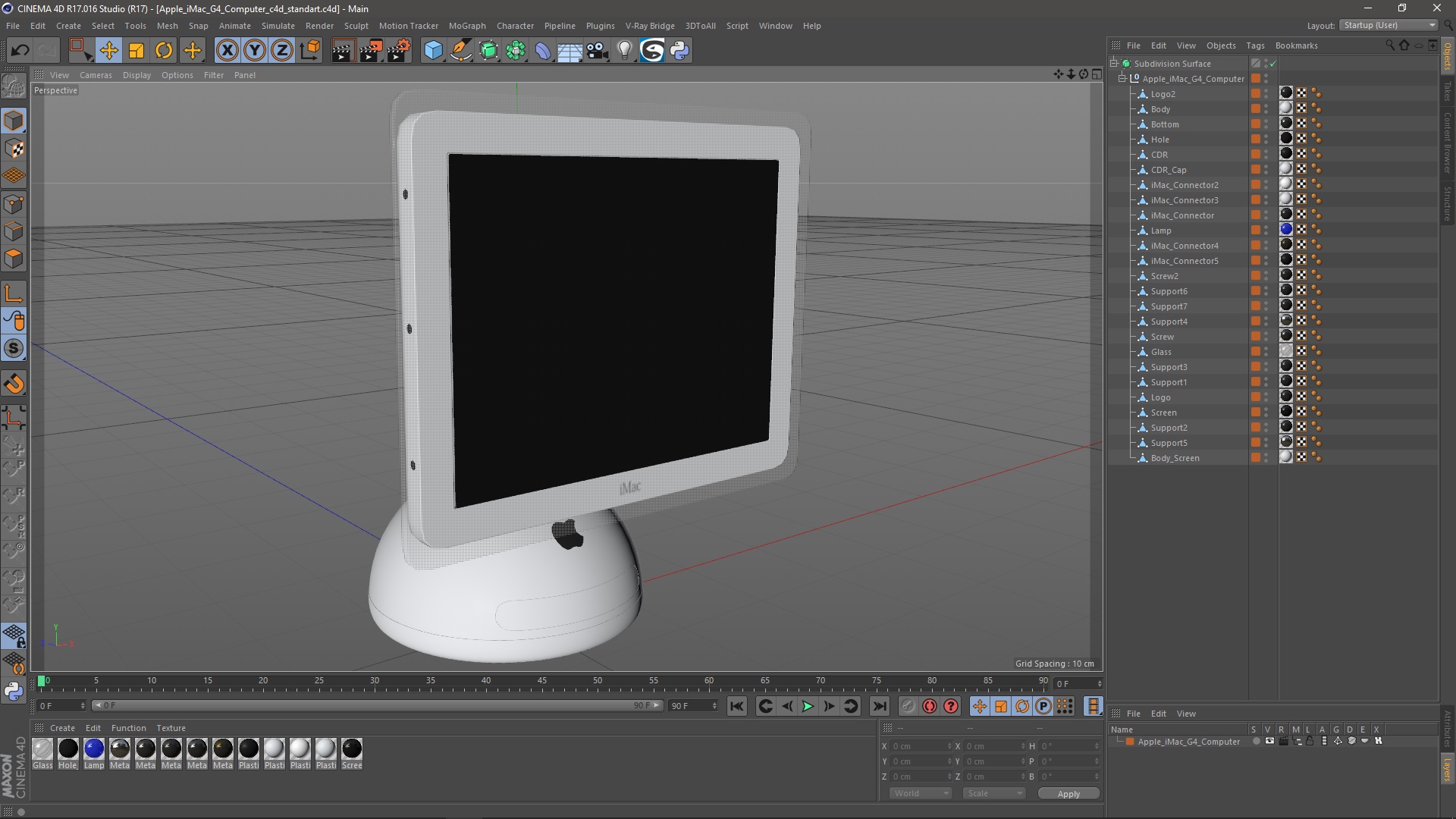Click the Python script icon in toolbar
This screenshot has width=1456, height=819.
pyautogui.click(x=680, y=51)
